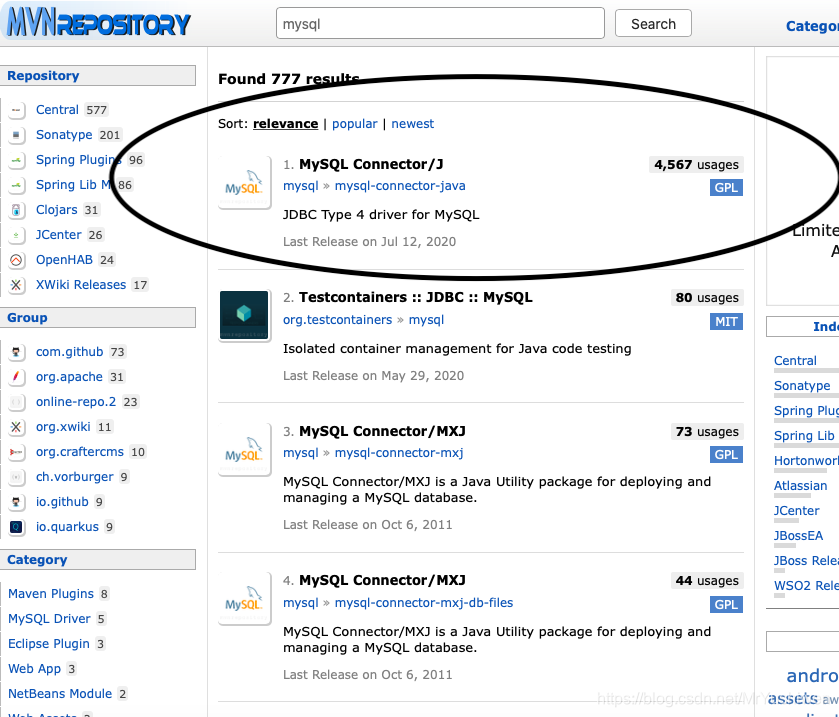Filter by Central repository in sidebar

pos(57,110)
